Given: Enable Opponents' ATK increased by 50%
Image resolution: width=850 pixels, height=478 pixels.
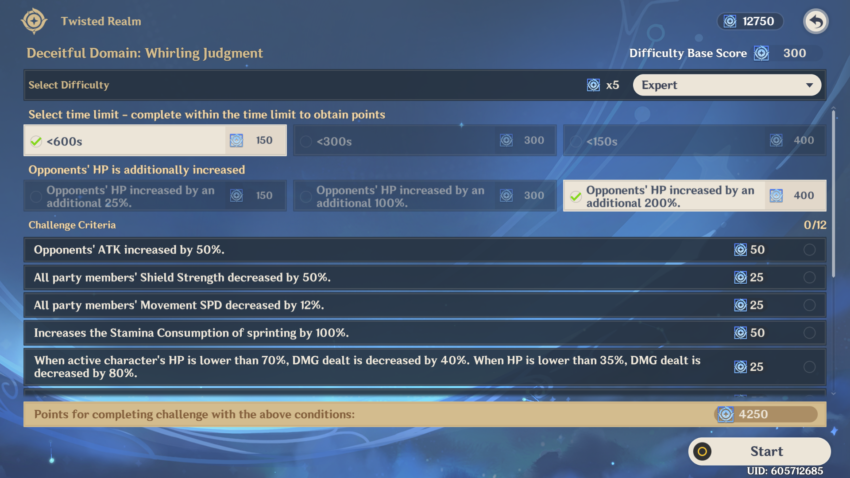Looking at the screenshot, I should click(809, 250).
